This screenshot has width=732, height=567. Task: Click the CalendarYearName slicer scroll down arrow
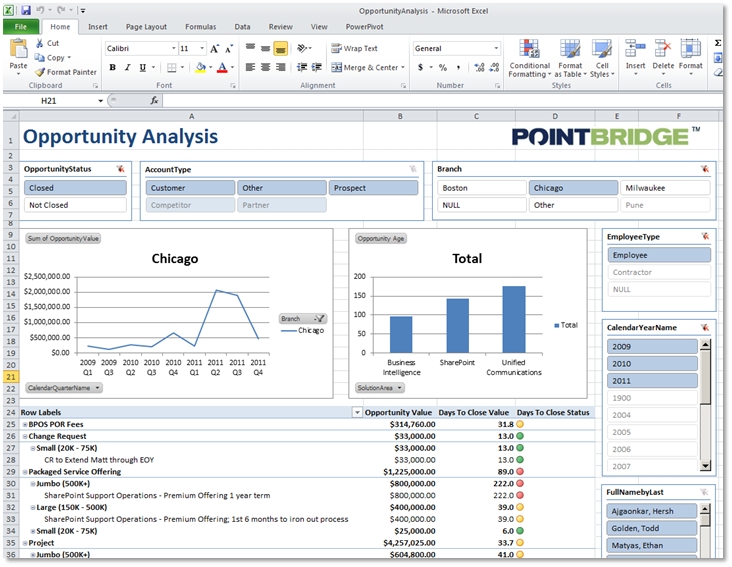(705, 465)
